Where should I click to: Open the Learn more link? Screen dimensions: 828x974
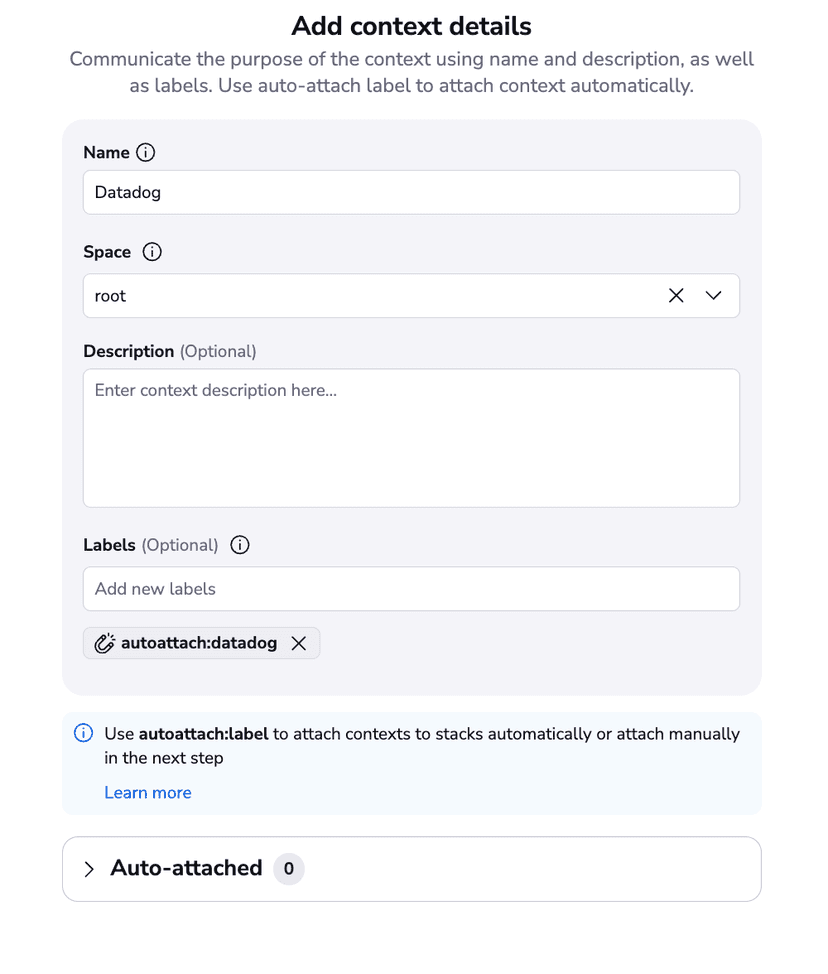[147, 792]
